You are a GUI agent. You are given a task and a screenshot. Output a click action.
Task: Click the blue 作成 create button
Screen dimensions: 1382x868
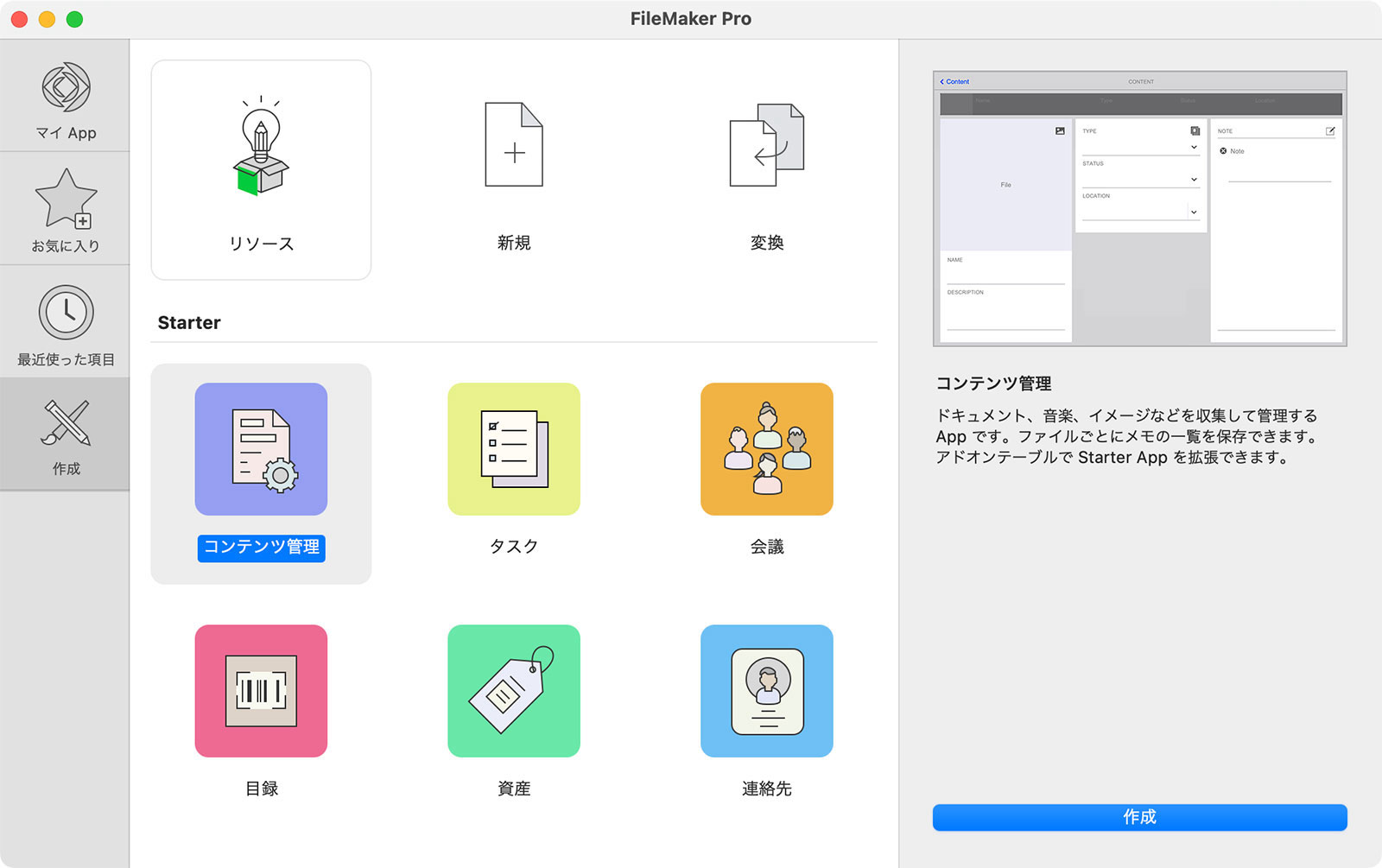[1138, 817]
